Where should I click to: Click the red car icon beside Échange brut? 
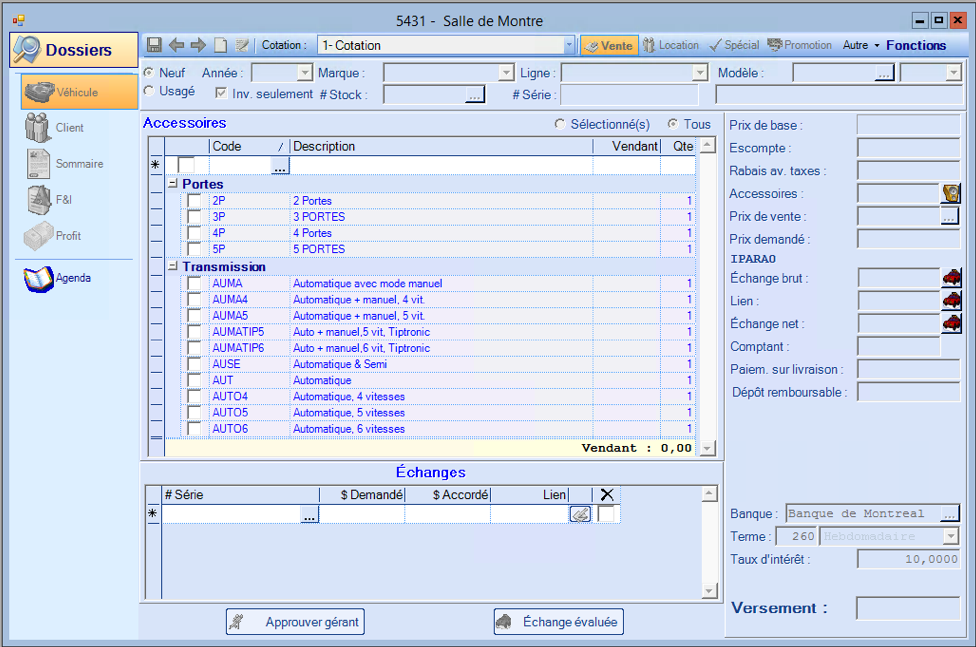tap(951, 278)
